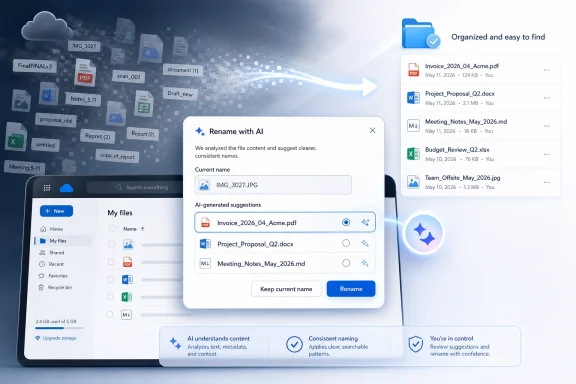Viewport: 576px width, 384px height.
Task: Tick the checkbox for the image file row
Action: click(111, 244)
